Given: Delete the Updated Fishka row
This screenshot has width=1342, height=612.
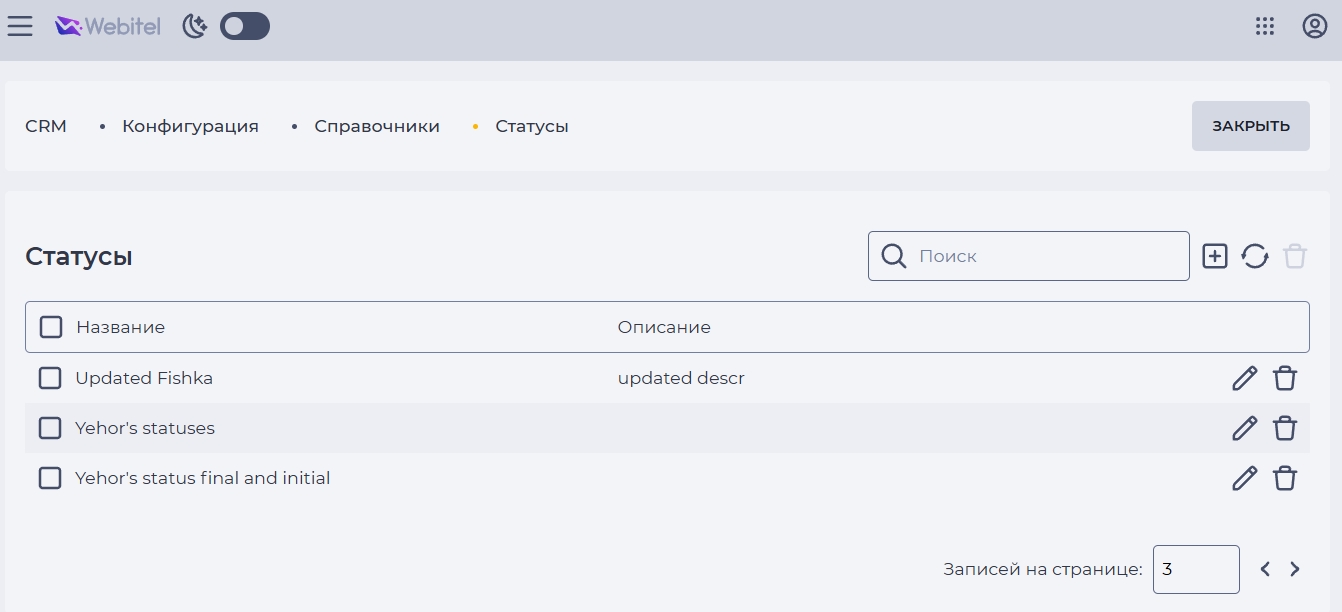Looking at the screenshot, I should [x=1285, y=378].
